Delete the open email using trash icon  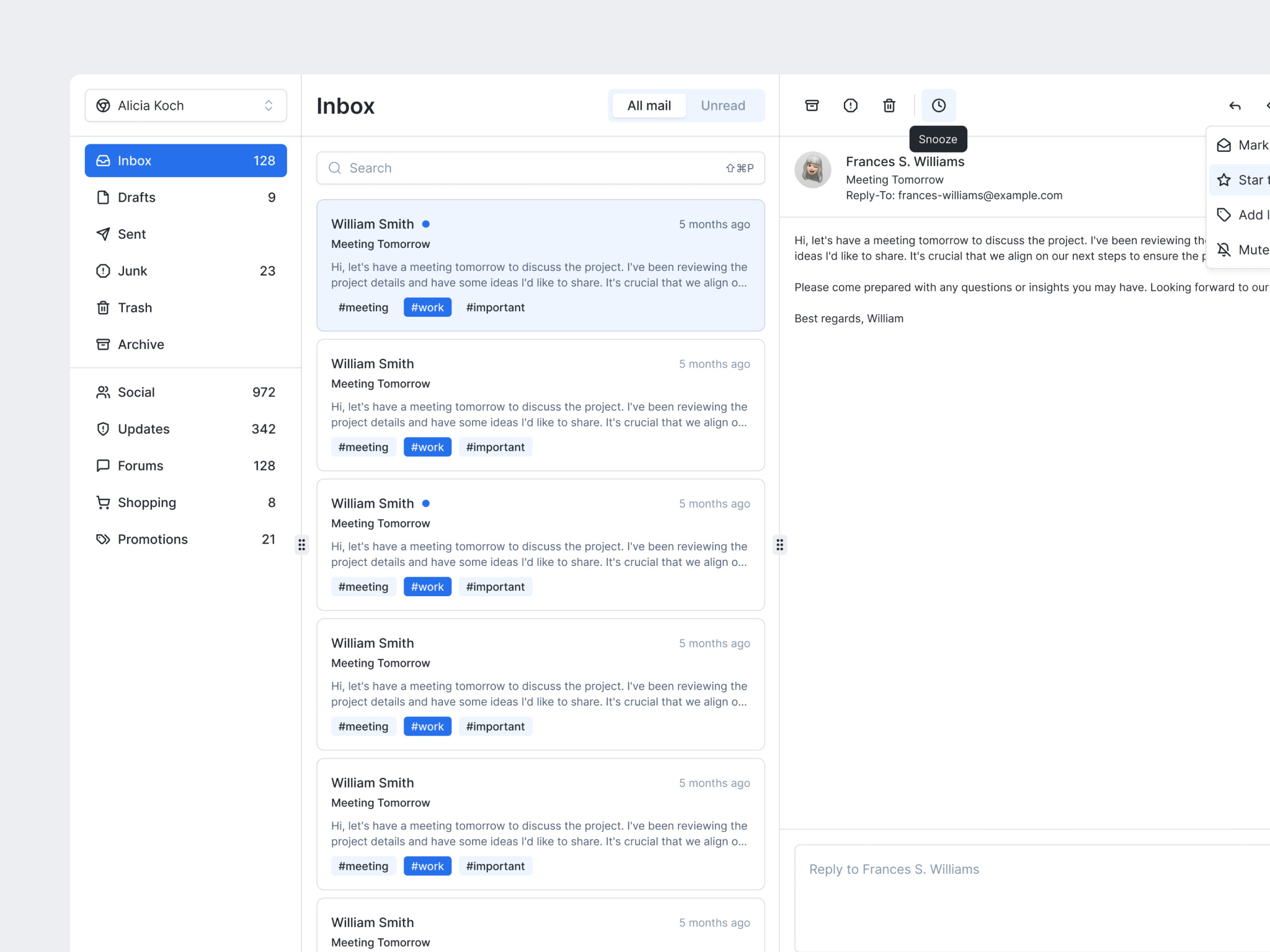pyautogui.click(x=889, y=105)
